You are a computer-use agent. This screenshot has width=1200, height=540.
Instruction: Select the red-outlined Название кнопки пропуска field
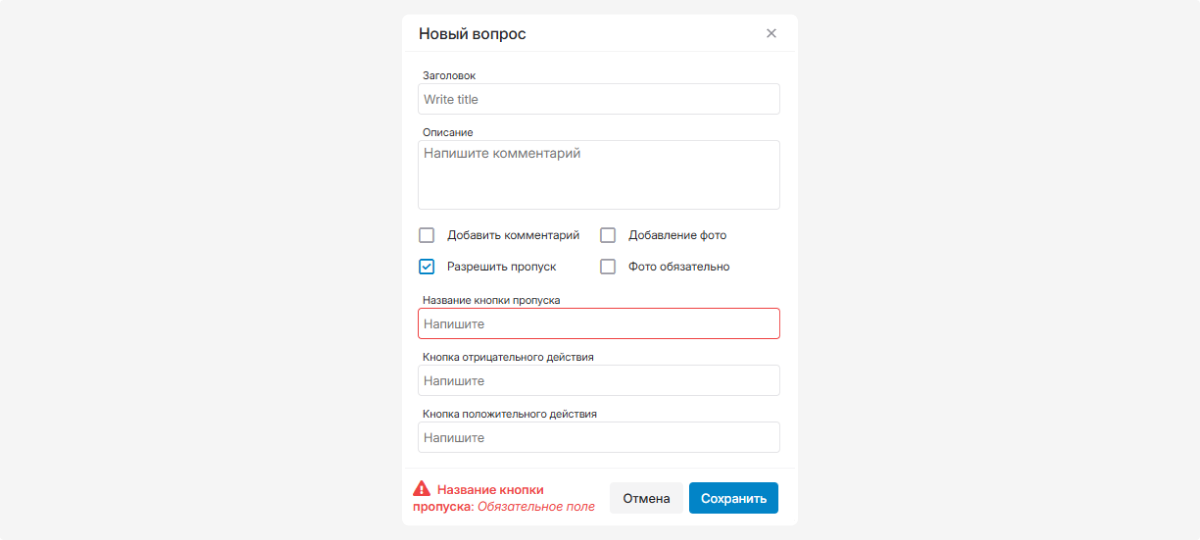[599, 324]
